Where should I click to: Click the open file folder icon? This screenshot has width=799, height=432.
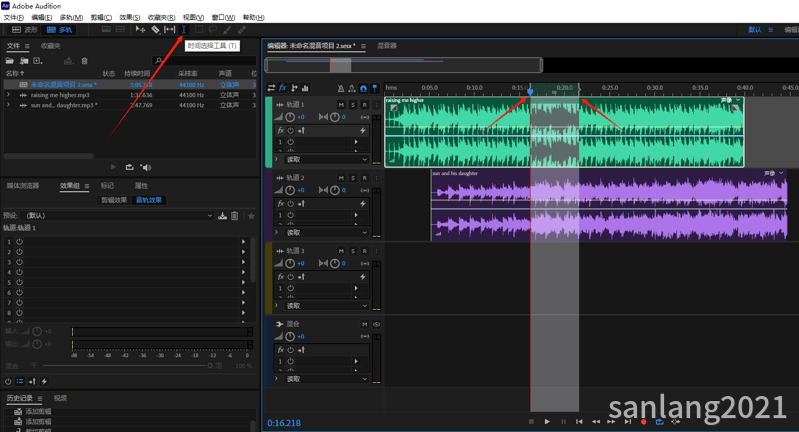click(x=10, y=61)
